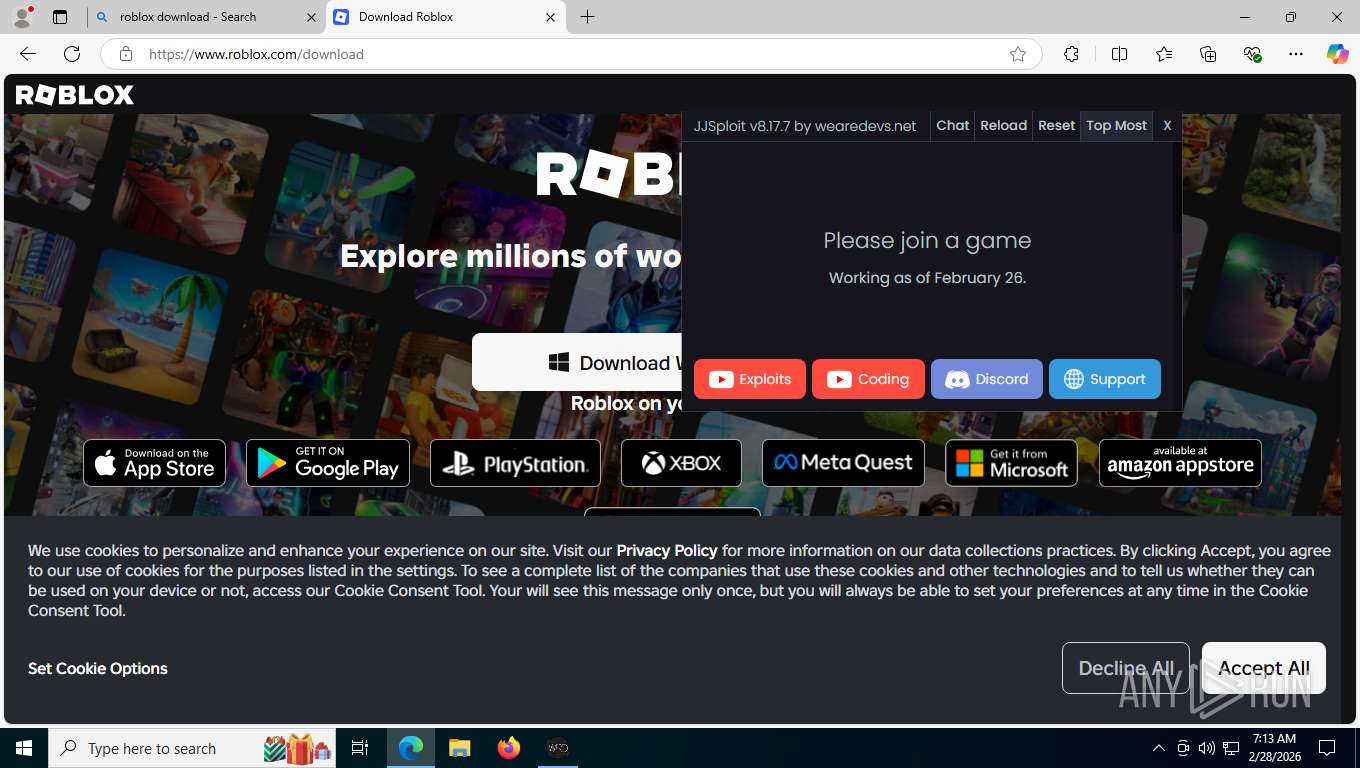The width and height of the screenshot is (1360, 768).
Task: Refresh the current page
Action: [x=72, y=54]
